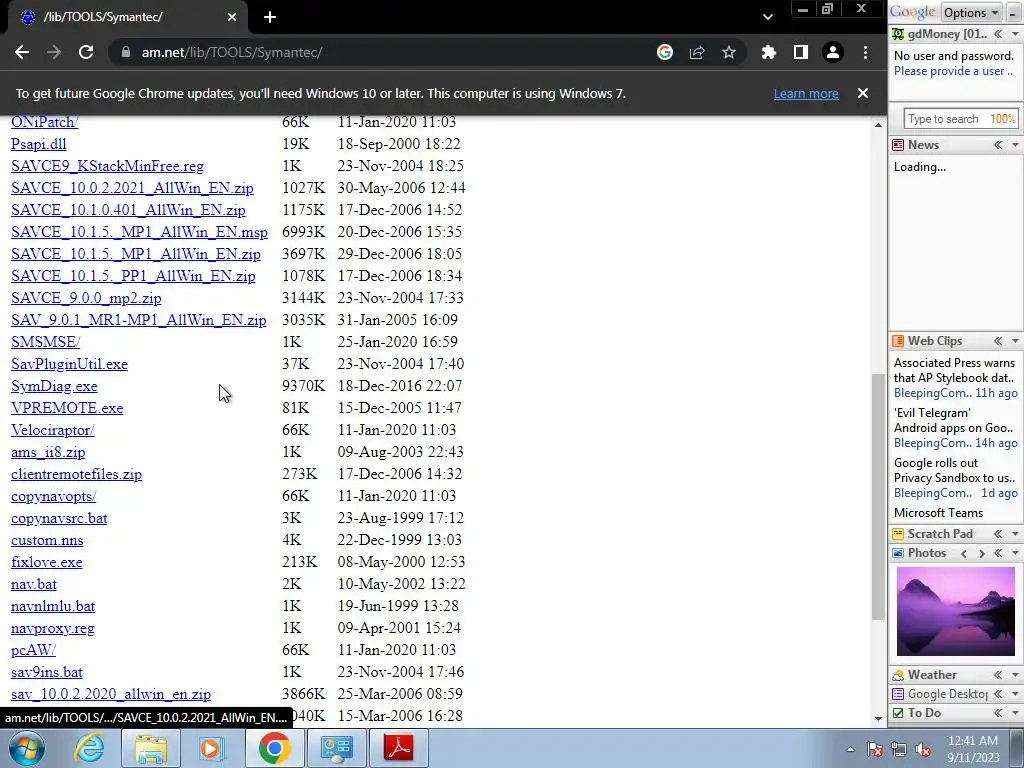This screenshot has height=768, width=1024.
Task: Open the Chrome profile avatar icon
Action: 833,52
